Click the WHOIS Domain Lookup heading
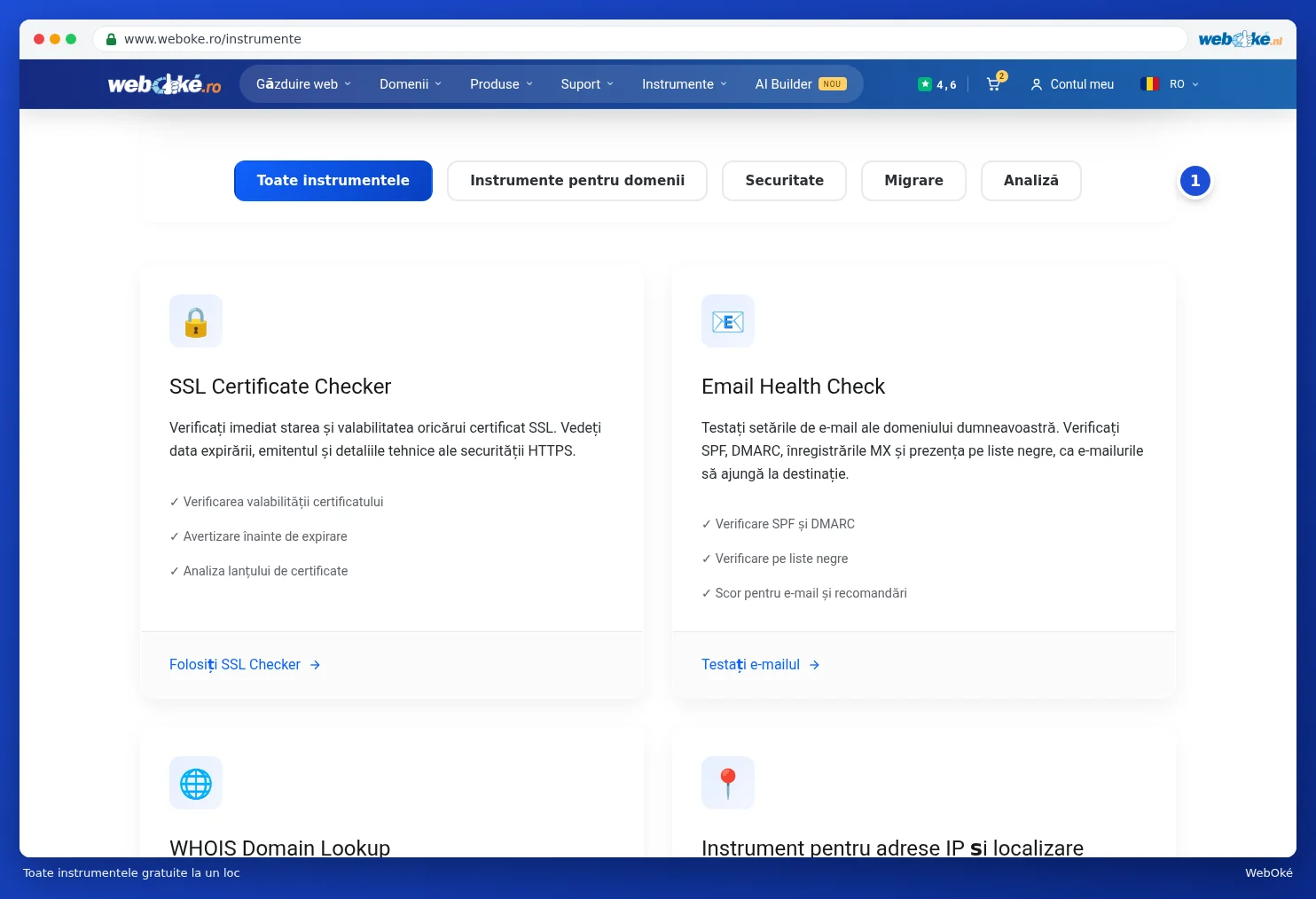The width and height of the screenshot is (1316, 899). 279,848
